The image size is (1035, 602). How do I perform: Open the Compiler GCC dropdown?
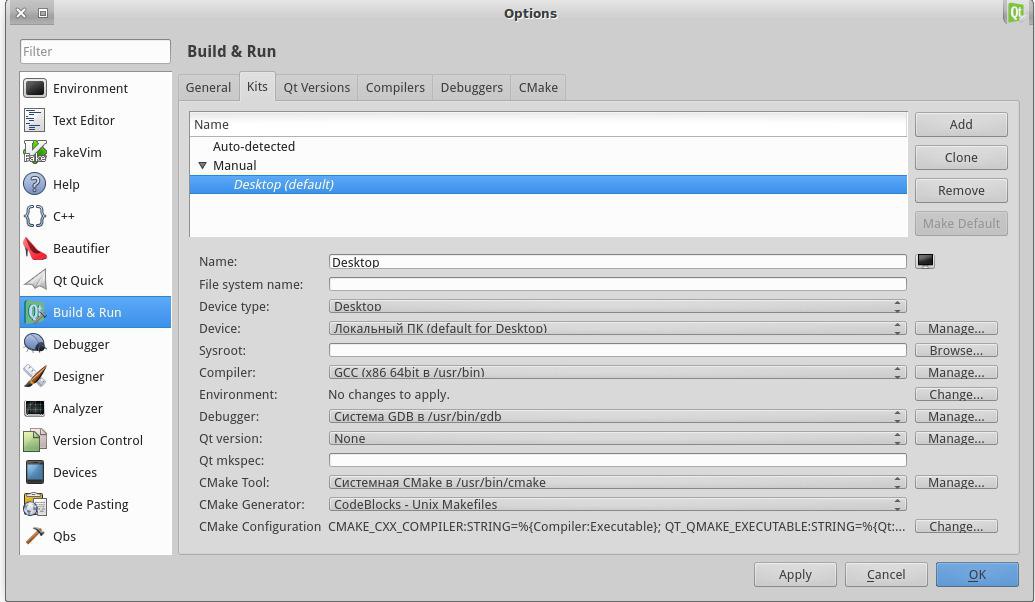tap(617, 372)
